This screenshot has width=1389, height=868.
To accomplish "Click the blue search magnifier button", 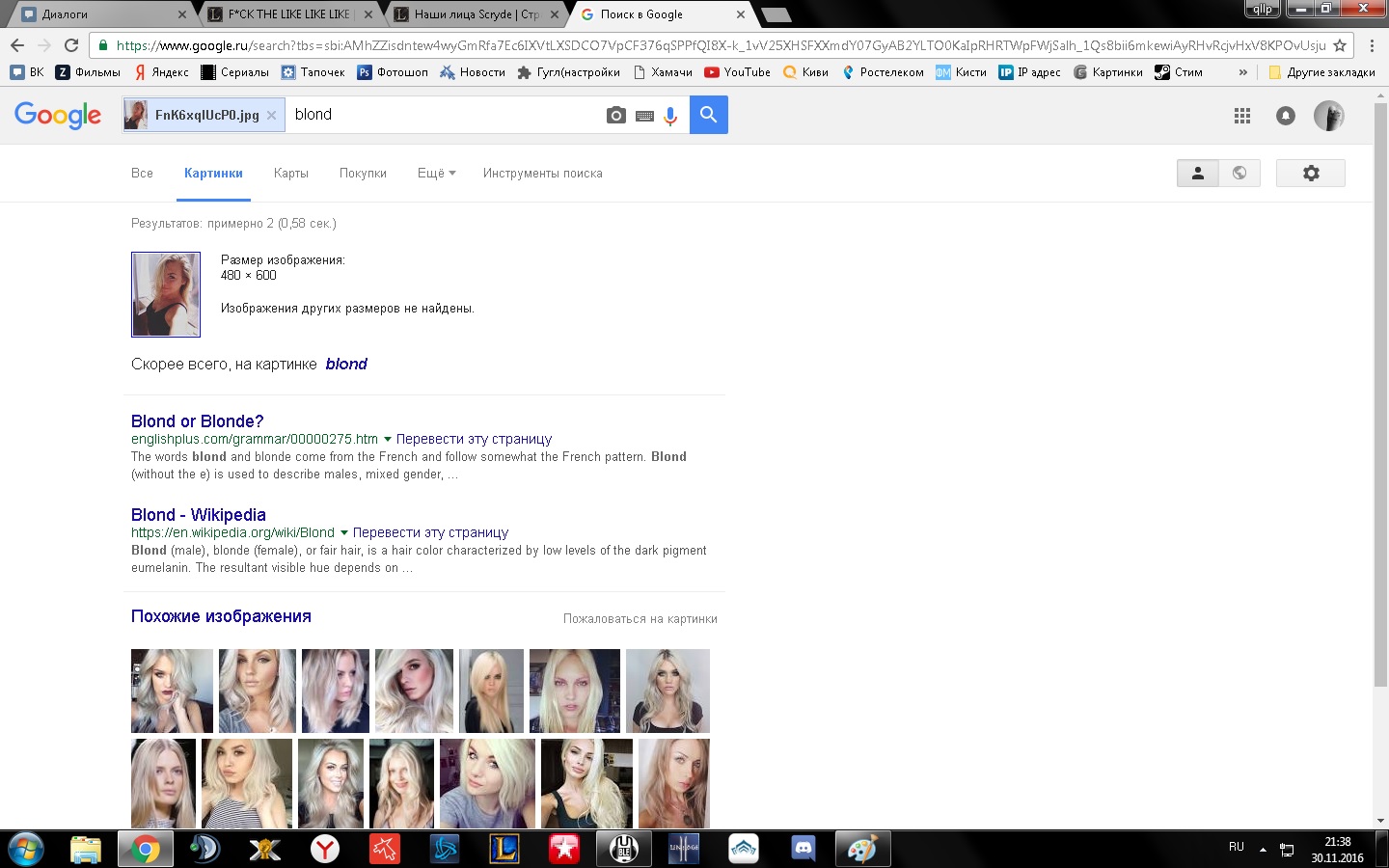I will pyautogui.click(x=708, y=115).
